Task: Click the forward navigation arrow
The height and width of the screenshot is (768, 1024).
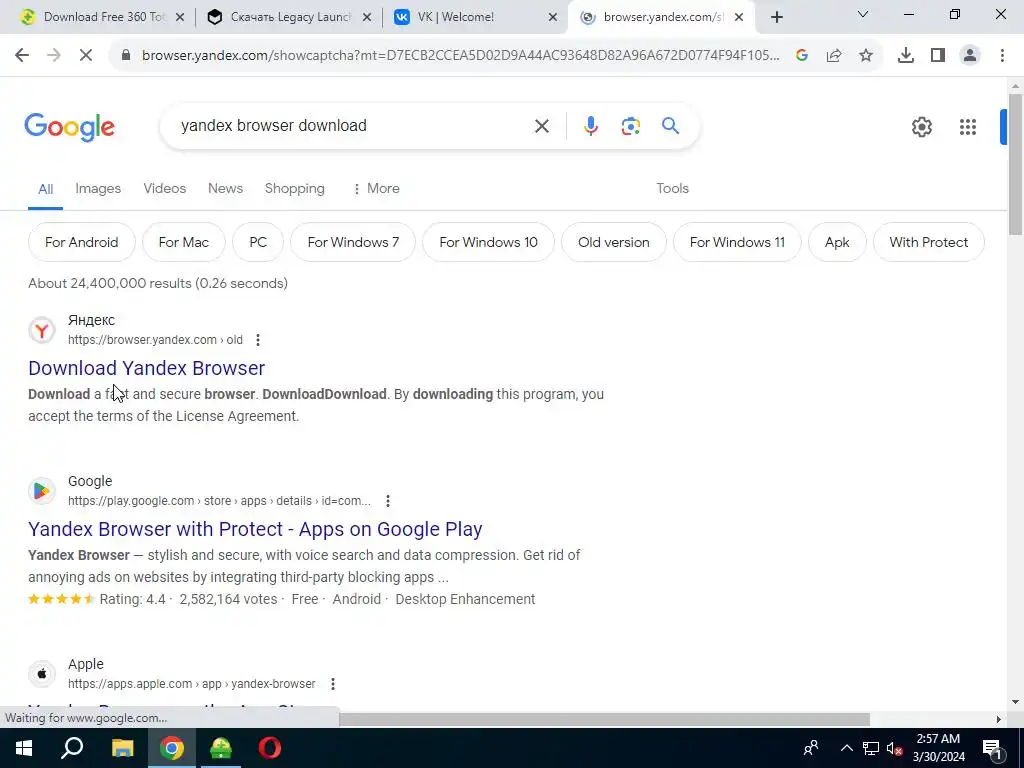Action: (54, 56)
